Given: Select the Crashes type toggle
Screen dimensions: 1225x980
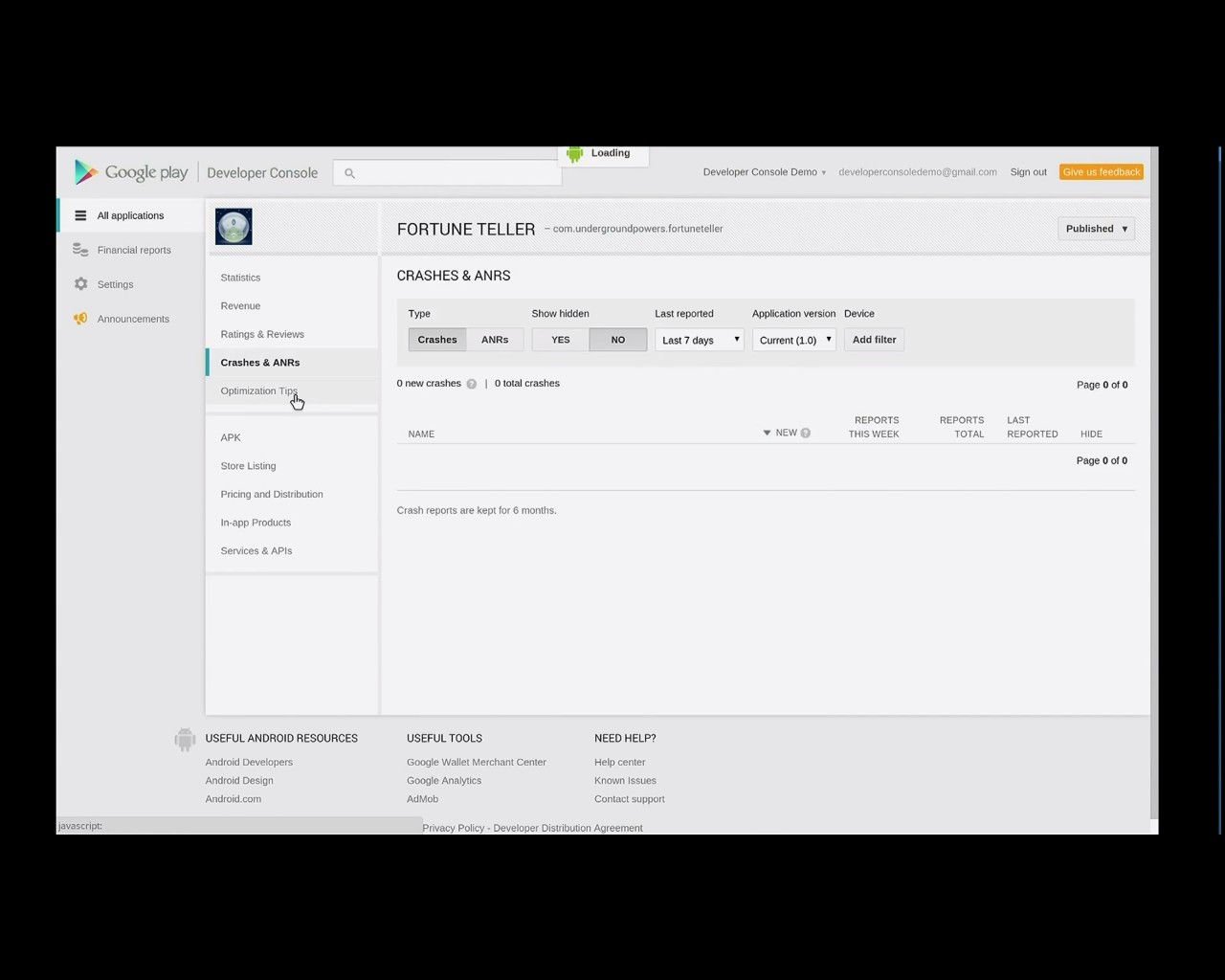Looking at the screenshot, I should [x=437, y=340].
